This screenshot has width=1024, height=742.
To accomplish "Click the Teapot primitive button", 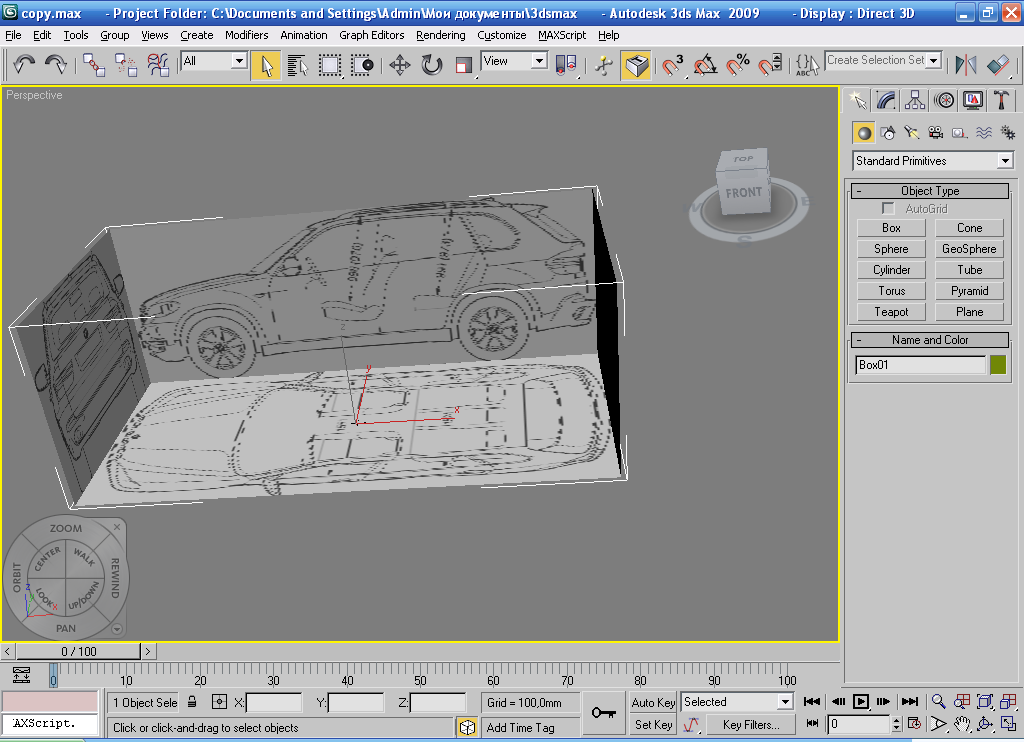I will 891,312.
